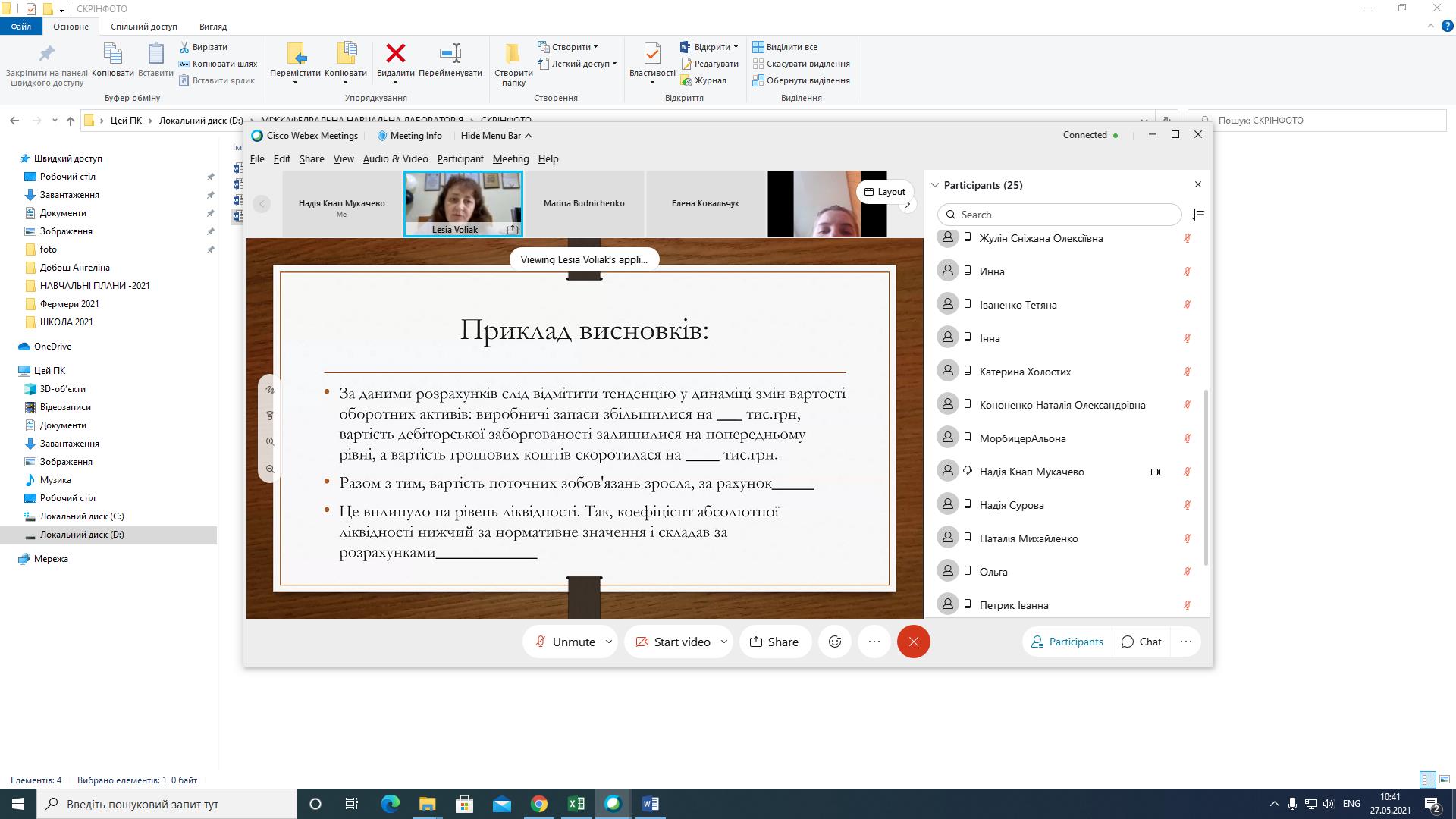
Task: Open the Help menu in Webex
Action: click(548, 158)
